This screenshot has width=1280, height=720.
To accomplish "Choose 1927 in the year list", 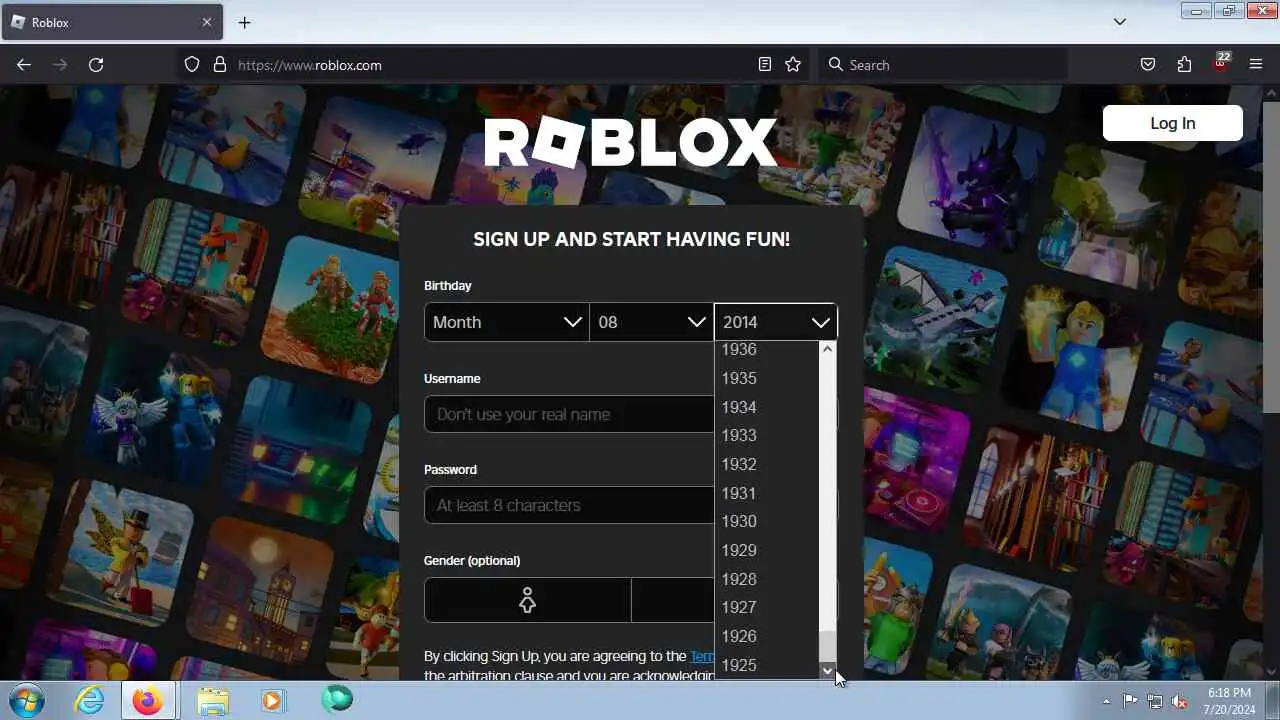I will (767, 607).
